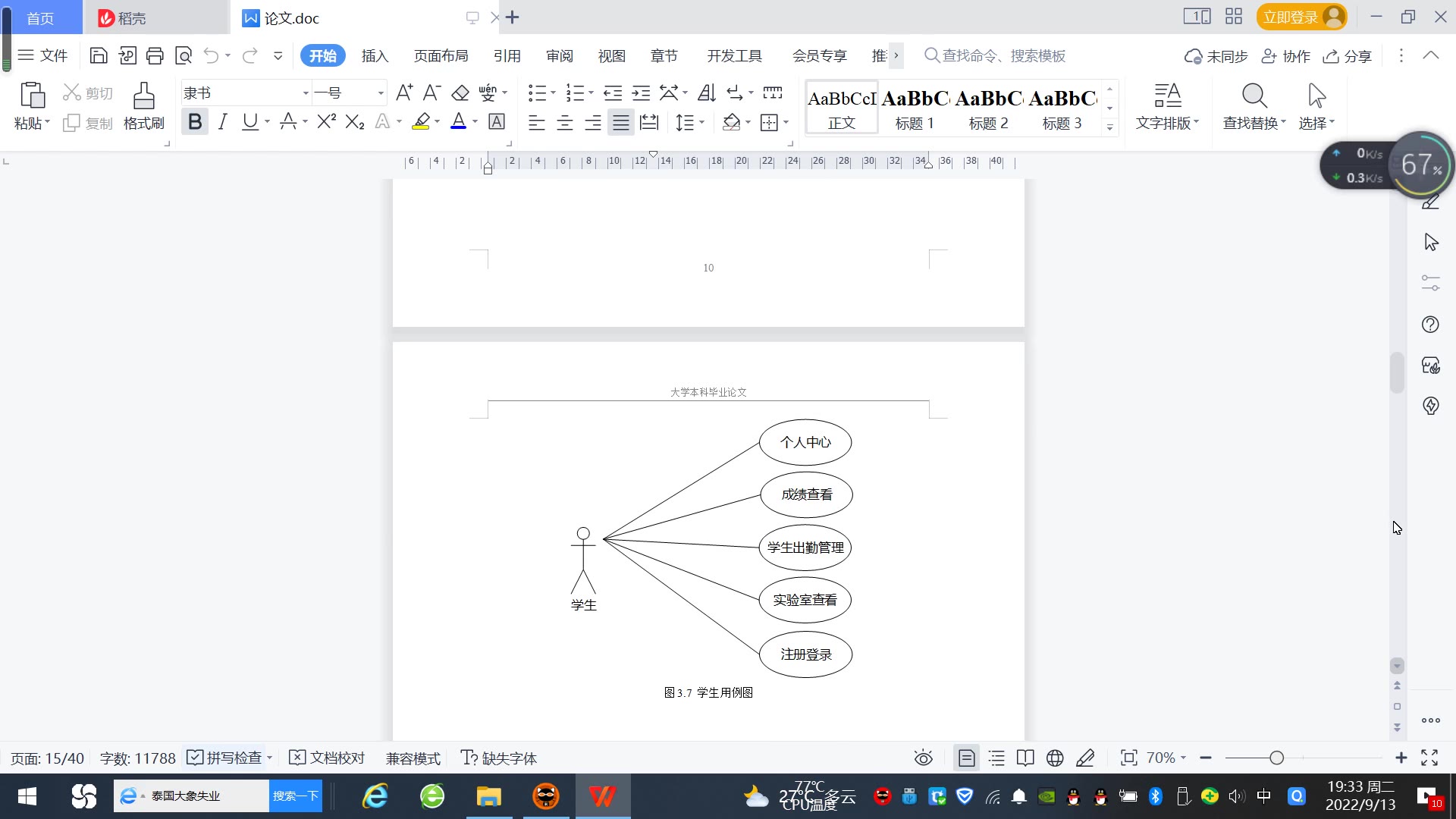Click the Print icon
Image resolution: width=1456 pixels, height=819 pixels.
click(155, 55)
